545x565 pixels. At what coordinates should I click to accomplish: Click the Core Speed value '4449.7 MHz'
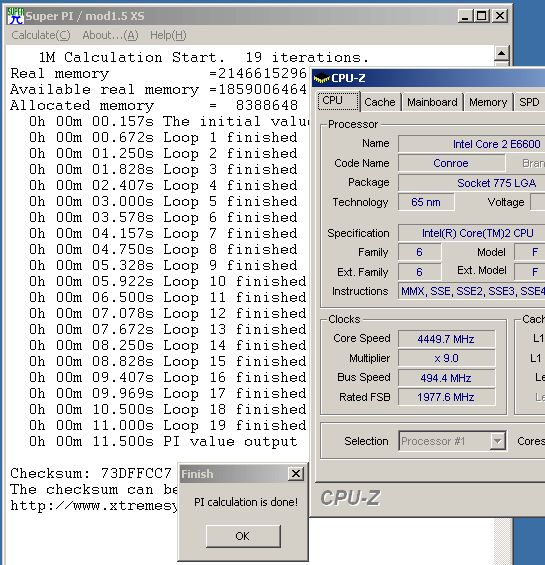[x=446, y=339]
